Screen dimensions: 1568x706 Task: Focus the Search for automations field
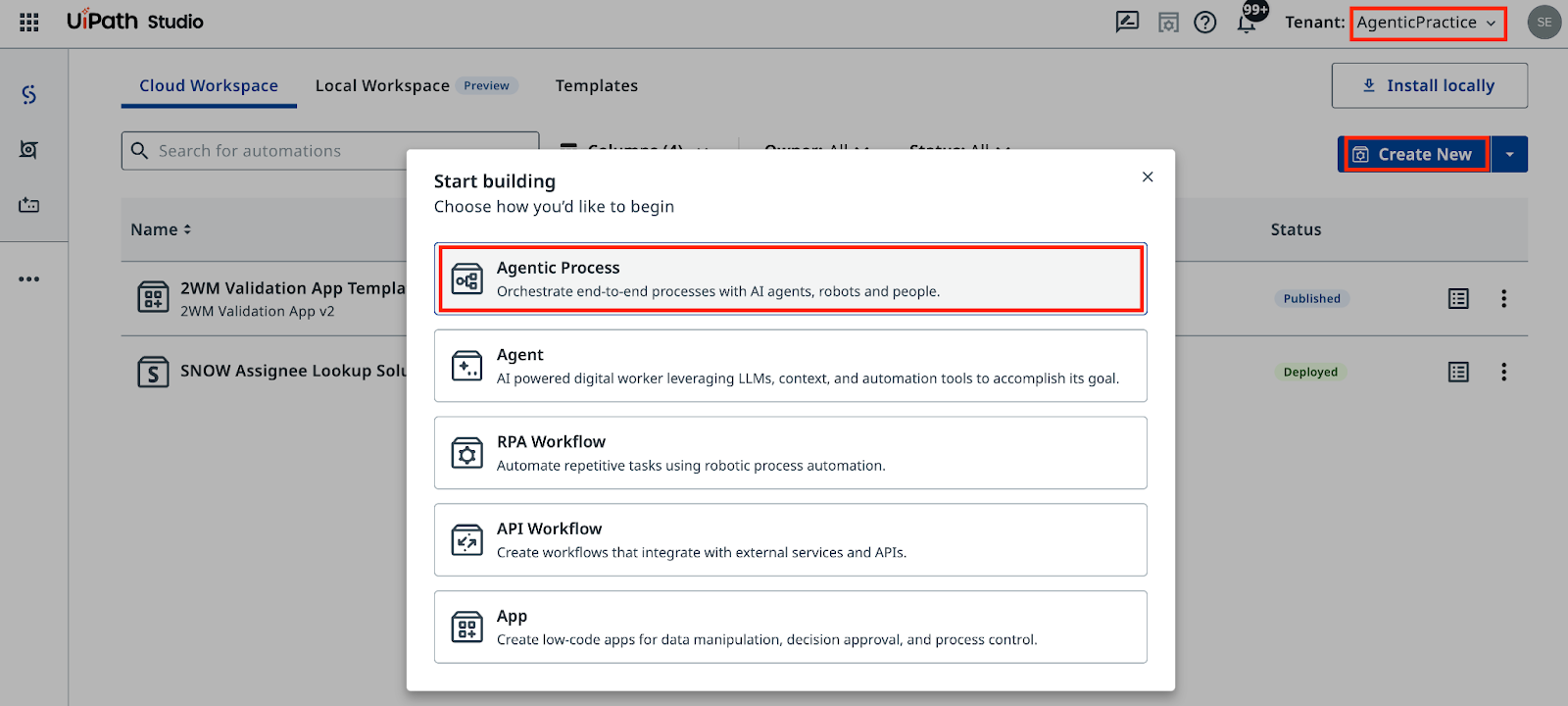330,151
